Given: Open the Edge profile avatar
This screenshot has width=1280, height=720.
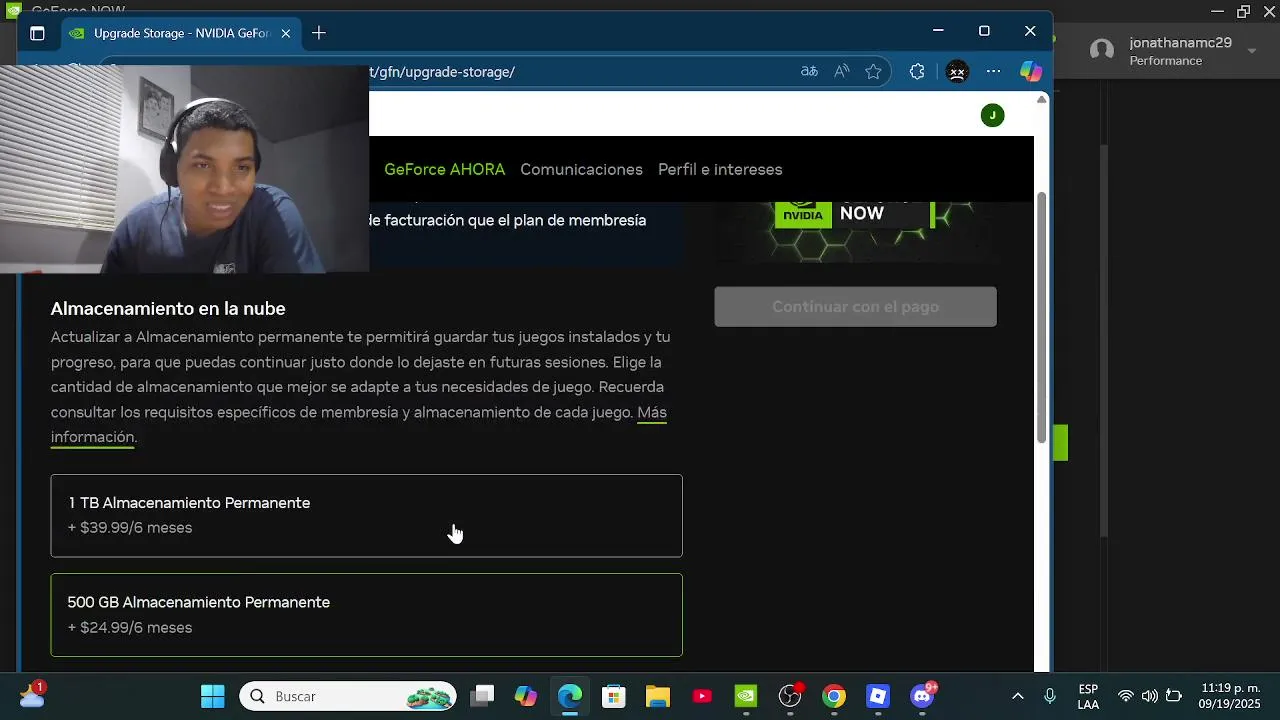Looking at the screenshot, I should click(957, 71).
